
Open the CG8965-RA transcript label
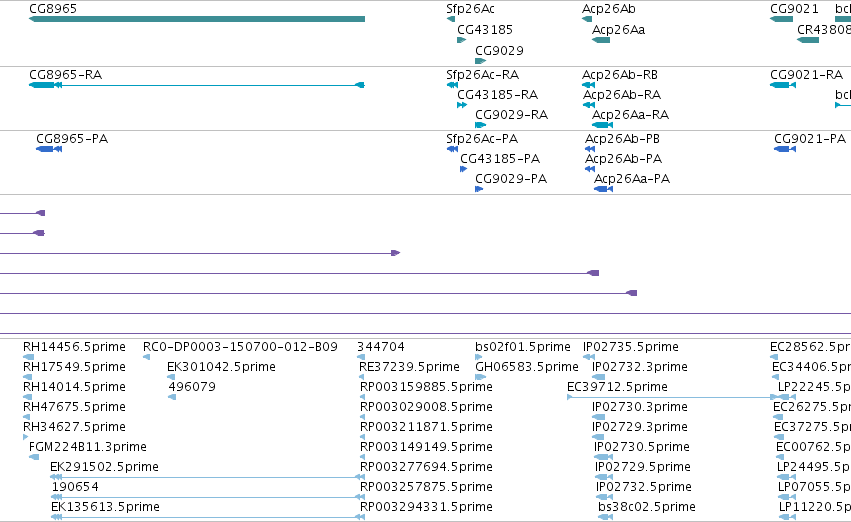click(x=65, y=75)
